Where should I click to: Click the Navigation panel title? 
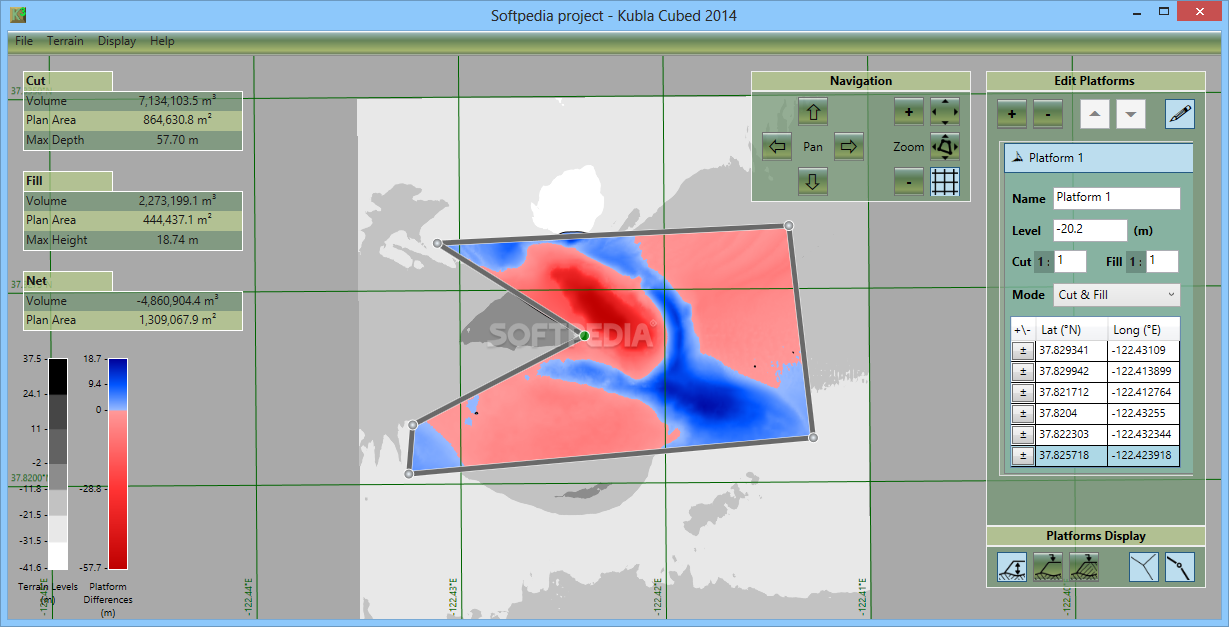pyautogui.click(x=861, y=81)
